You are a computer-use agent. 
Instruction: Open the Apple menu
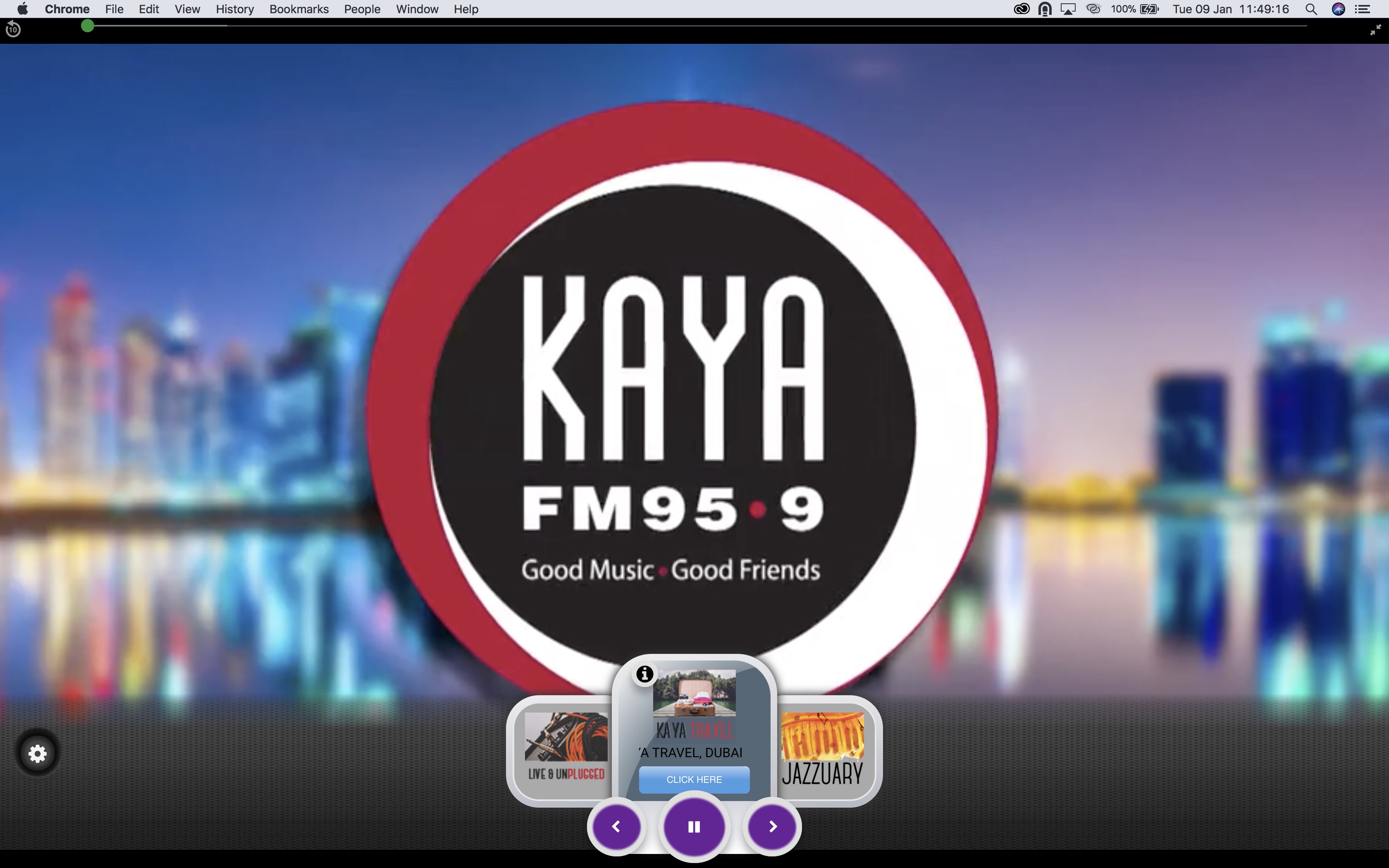point(22,9)
